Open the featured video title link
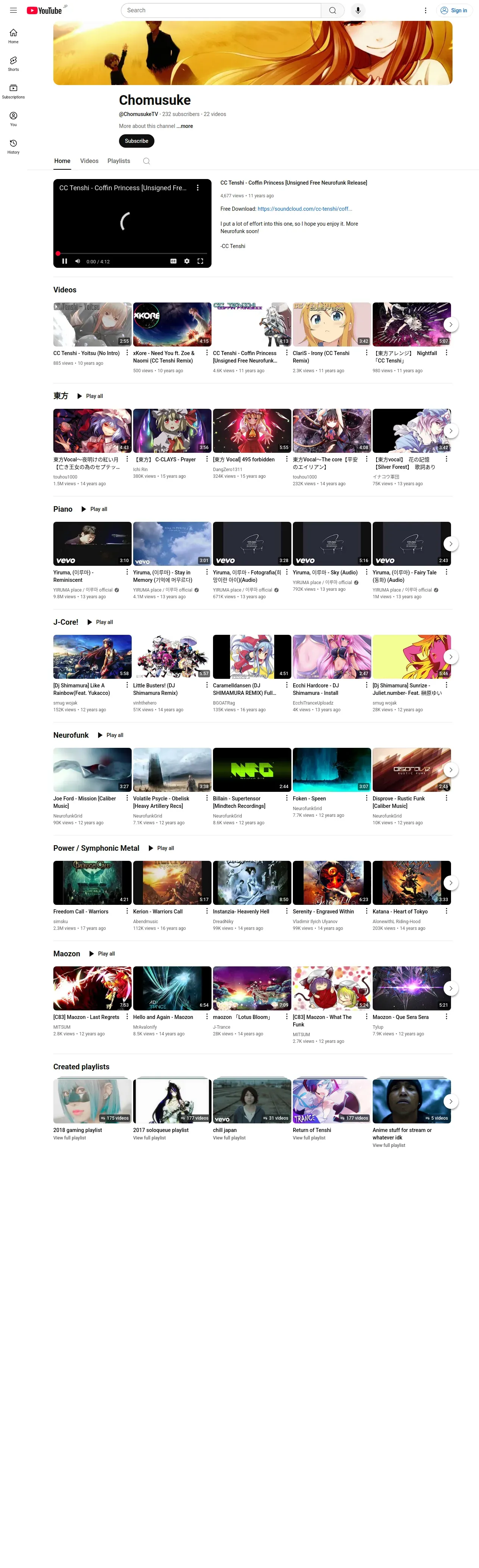This screenshot has height=1568, width=479. (293, 183)
